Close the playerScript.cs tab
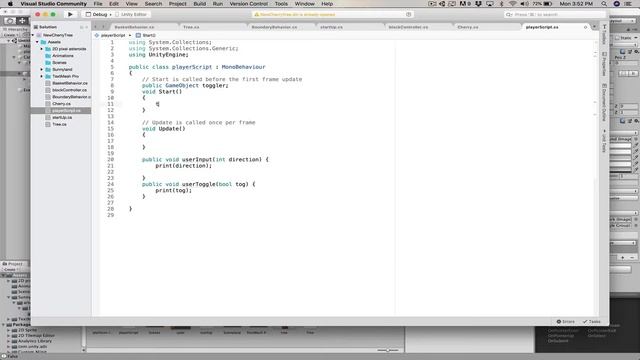Image resolution: width=640 pixels, height=360 pixels. coord(585,27)
